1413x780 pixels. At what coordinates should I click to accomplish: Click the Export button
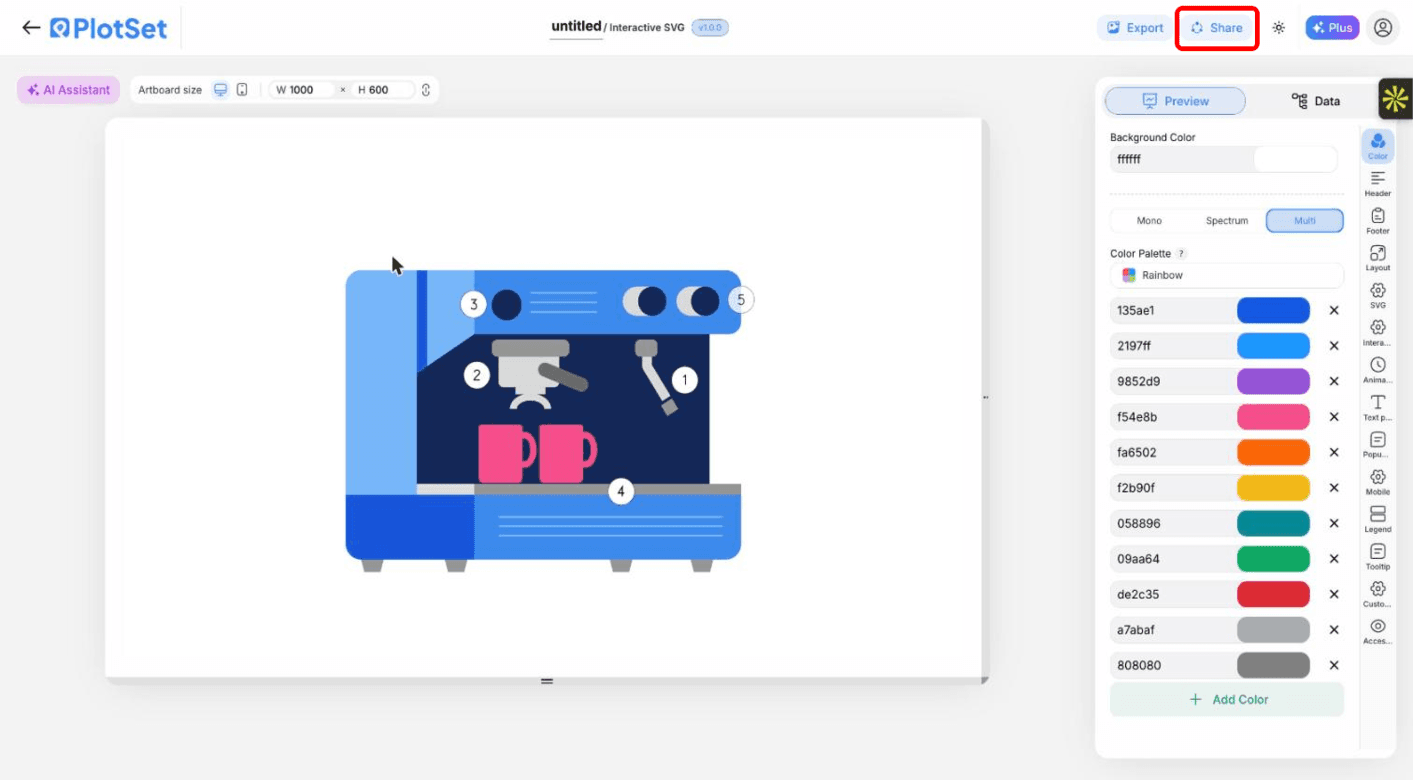(1134, 28)
